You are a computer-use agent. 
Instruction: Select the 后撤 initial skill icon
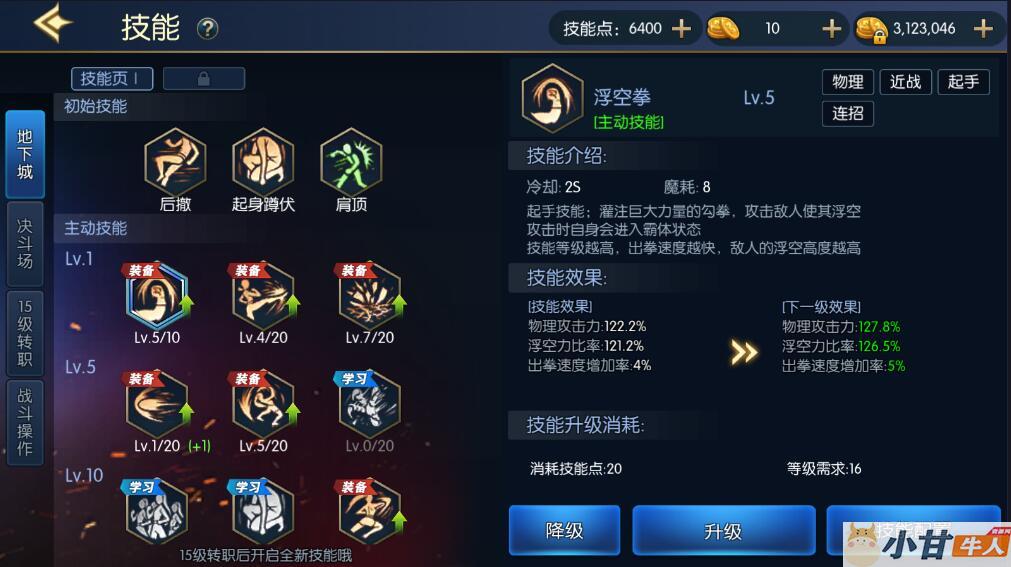(x=175, y=161)
